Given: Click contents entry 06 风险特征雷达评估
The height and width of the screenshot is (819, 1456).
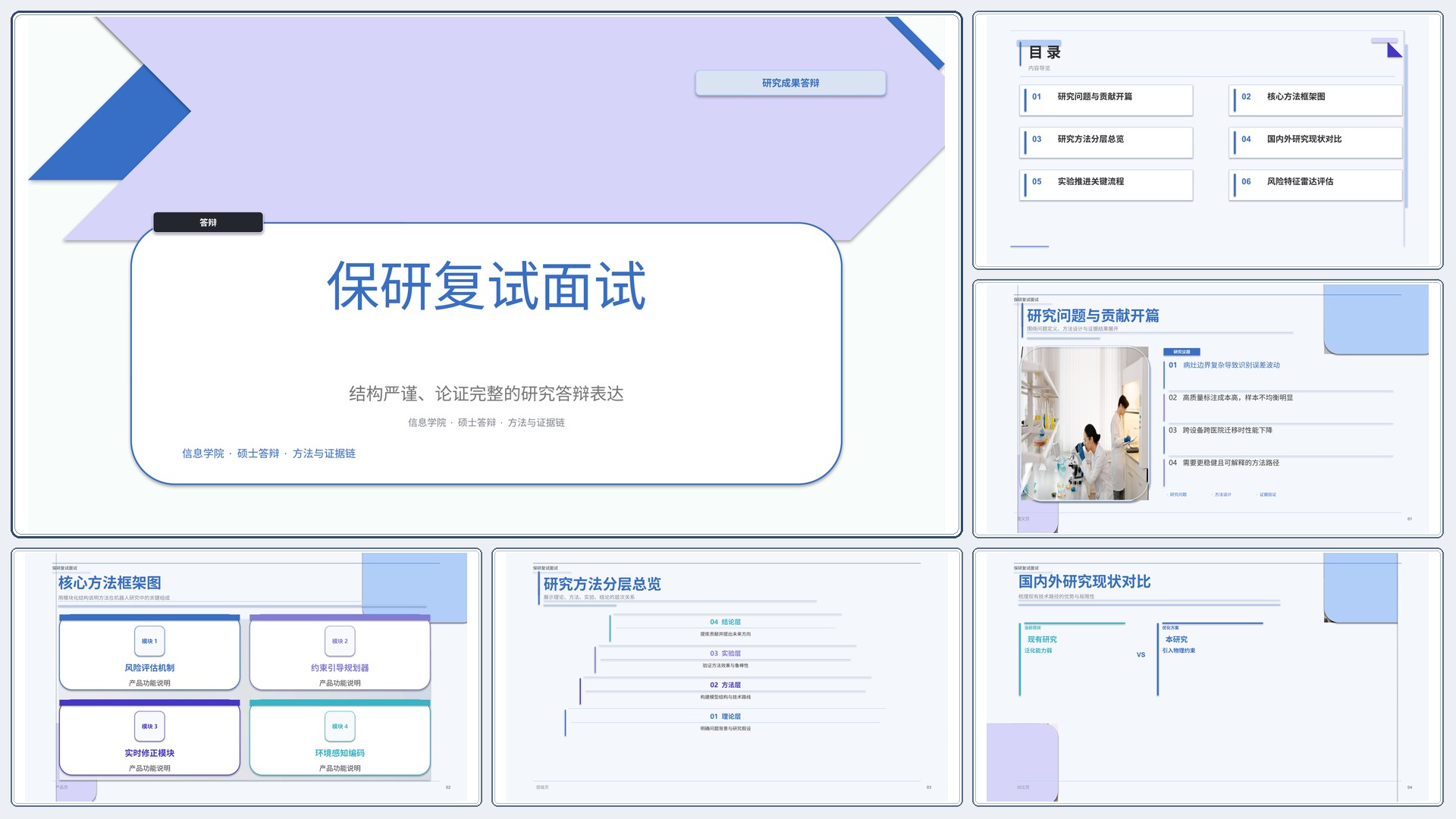Looking at the screenshot, I should (x=1316, y=184).
